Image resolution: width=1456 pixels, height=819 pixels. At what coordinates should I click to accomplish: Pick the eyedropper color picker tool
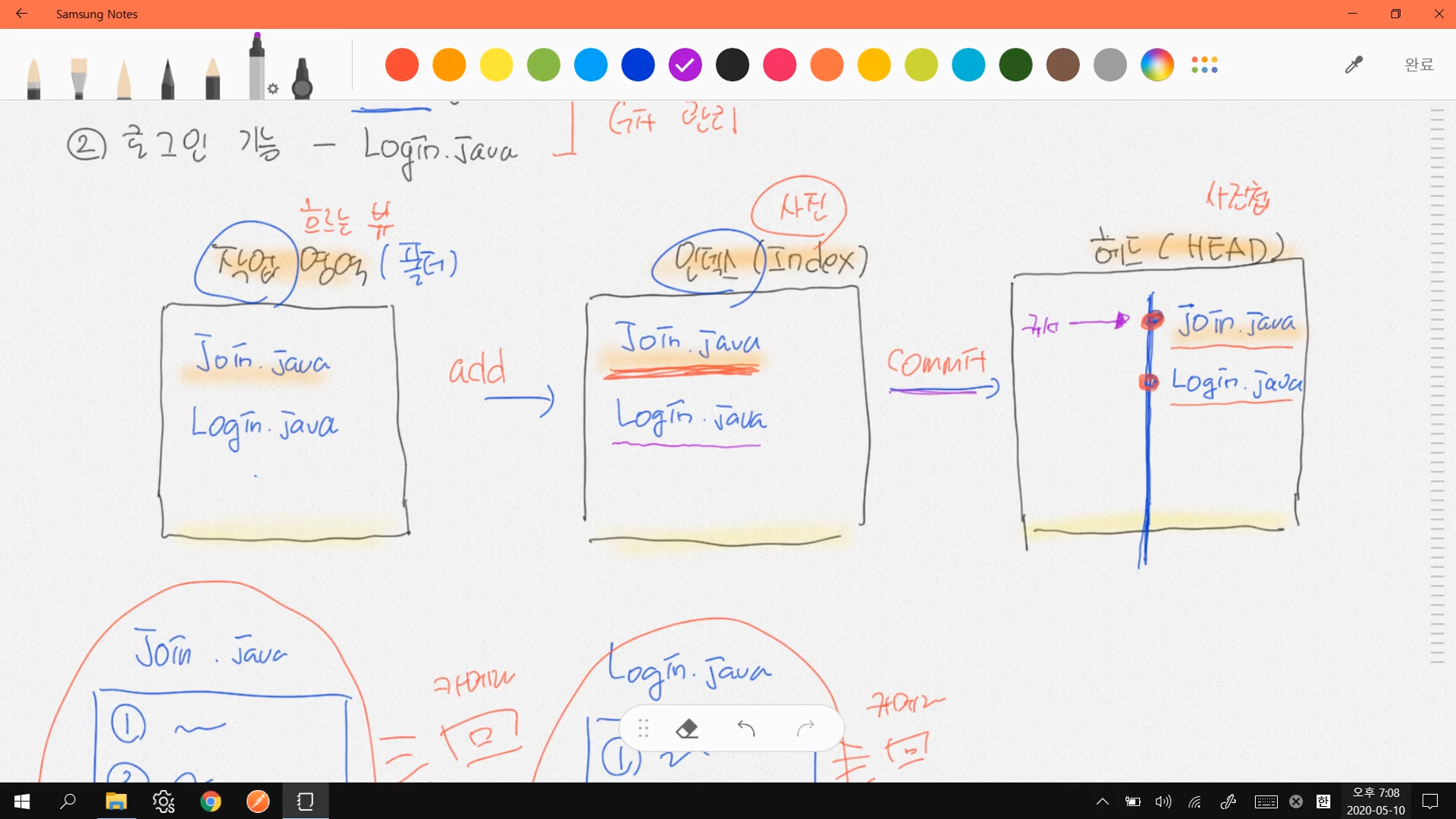pyautogui.click(x=1354, y=64)
